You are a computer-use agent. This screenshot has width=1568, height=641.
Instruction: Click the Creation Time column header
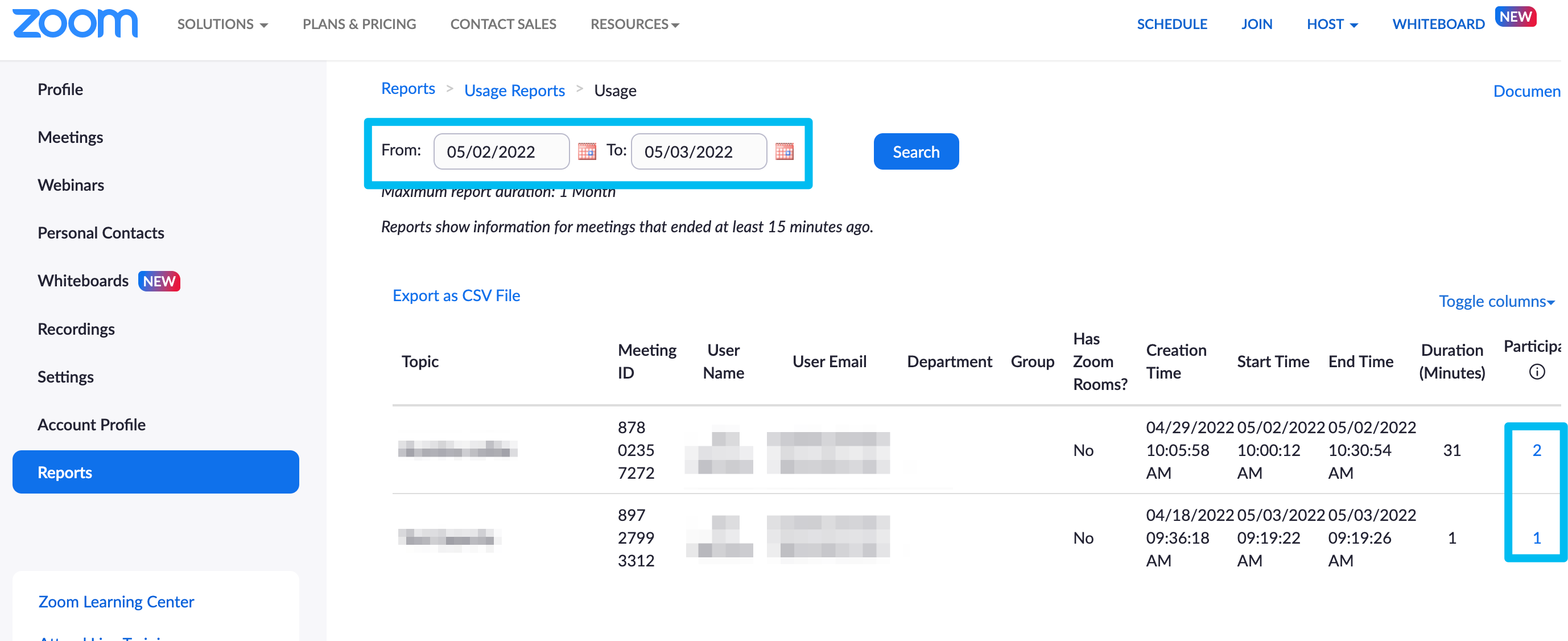point(1176,361)
